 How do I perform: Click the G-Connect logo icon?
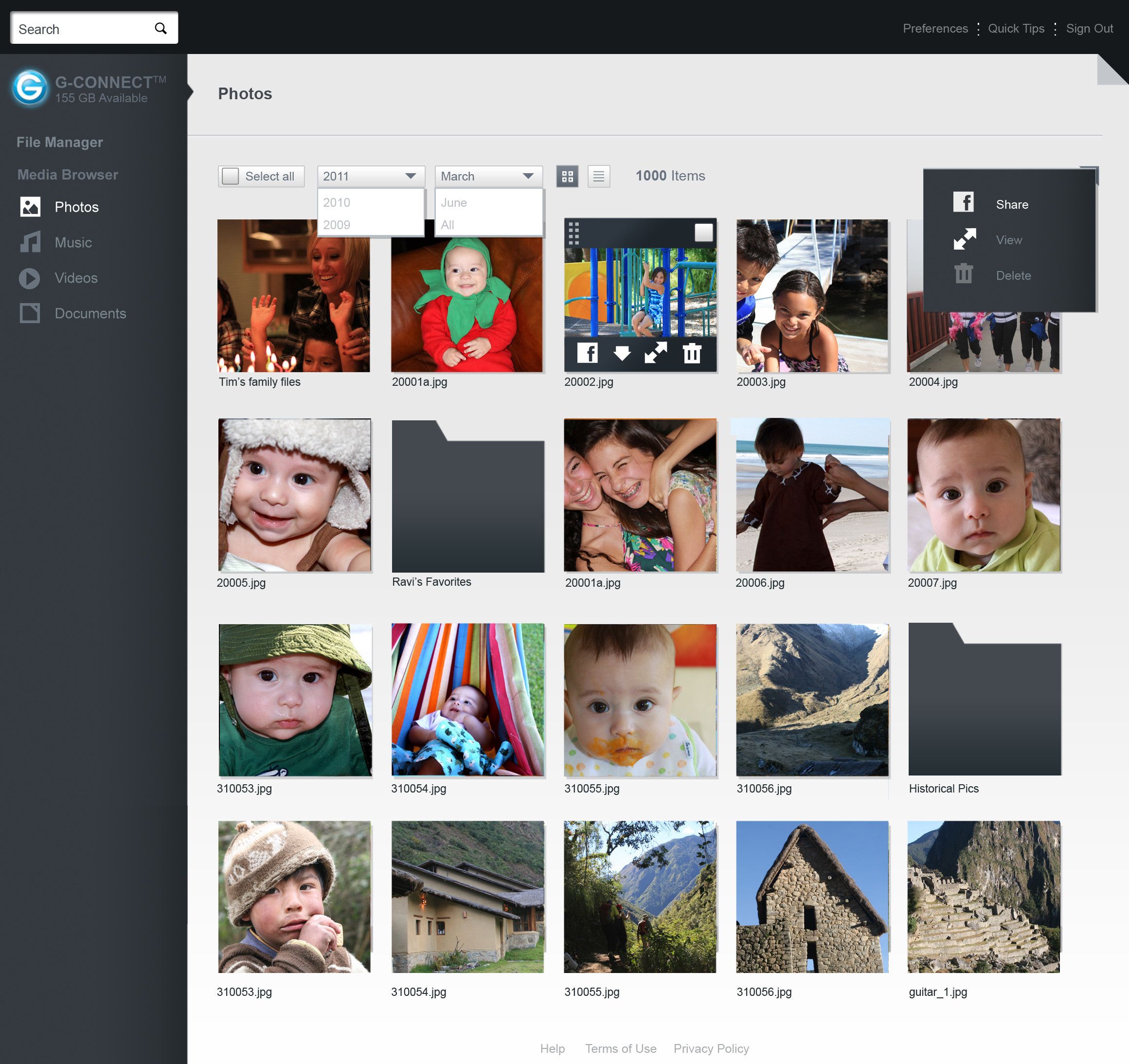tap(30, 88)
